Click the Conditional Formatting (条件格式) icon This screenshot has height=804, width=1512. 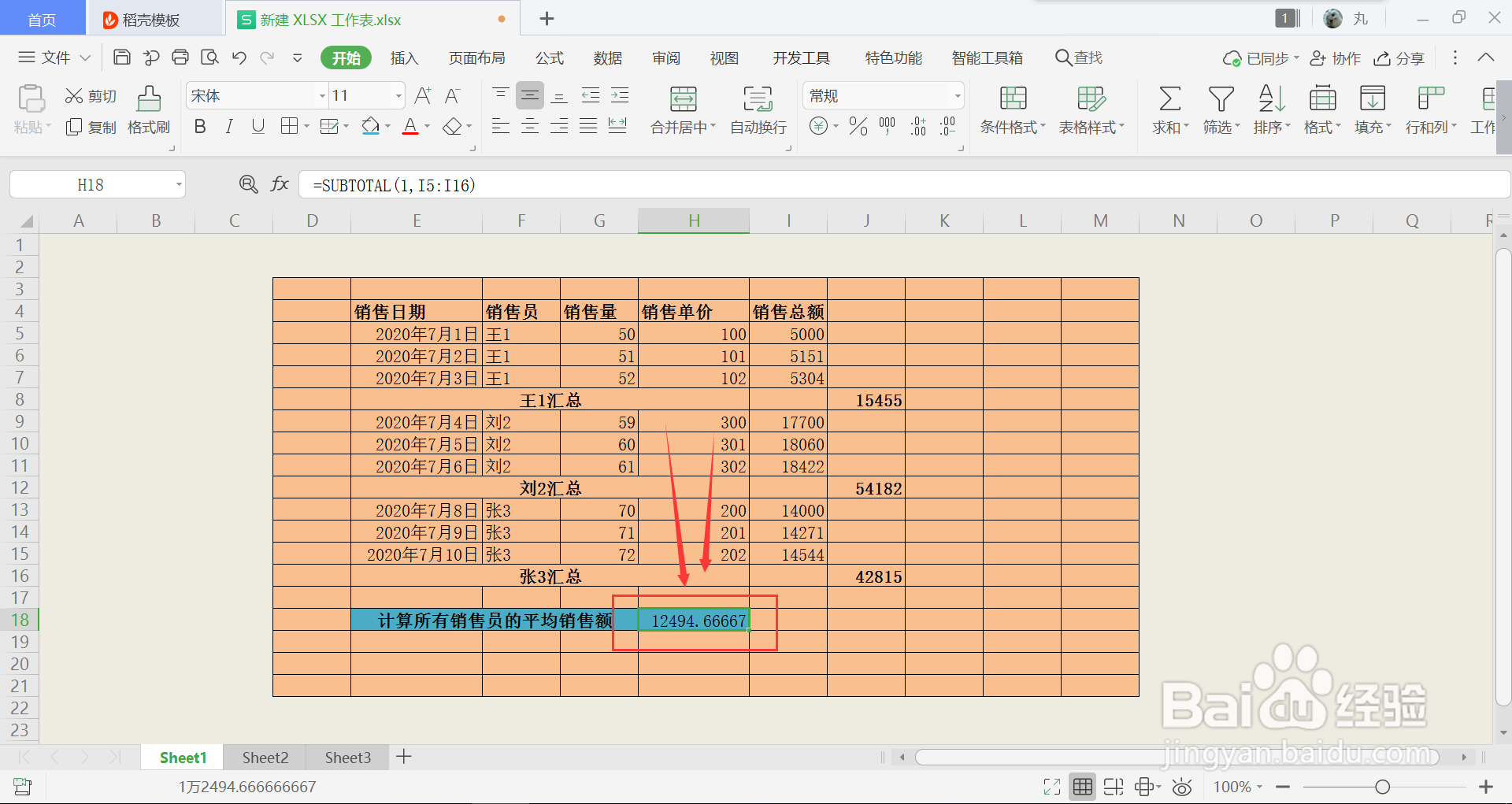(1013, 98)
